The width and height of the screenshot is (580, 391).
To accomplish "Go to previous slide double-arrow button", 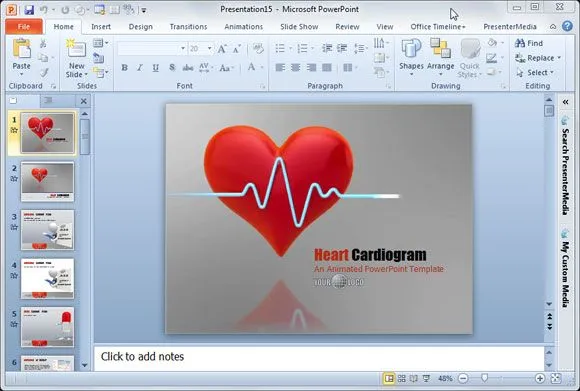I will (550, 317).
